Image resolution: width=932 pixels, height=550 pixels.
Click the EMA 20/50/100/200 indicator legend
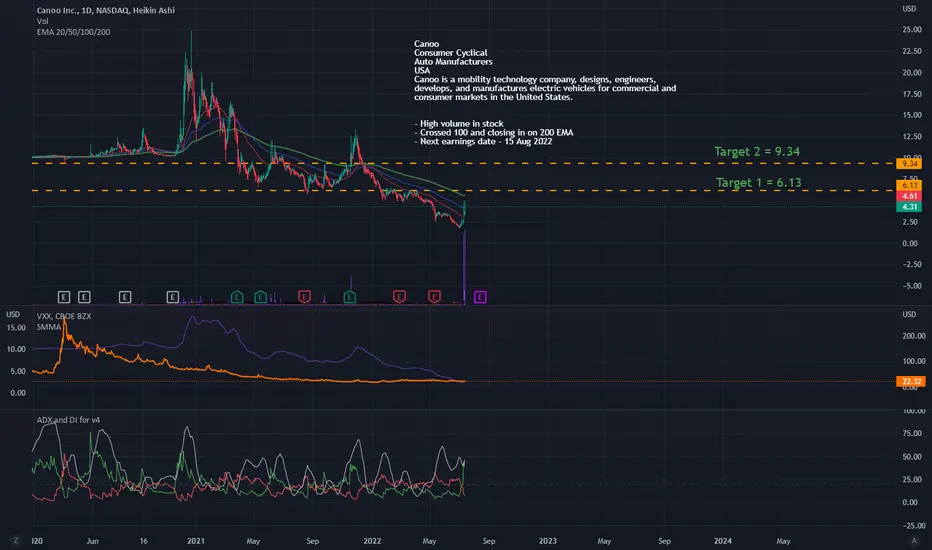point(73,32)
